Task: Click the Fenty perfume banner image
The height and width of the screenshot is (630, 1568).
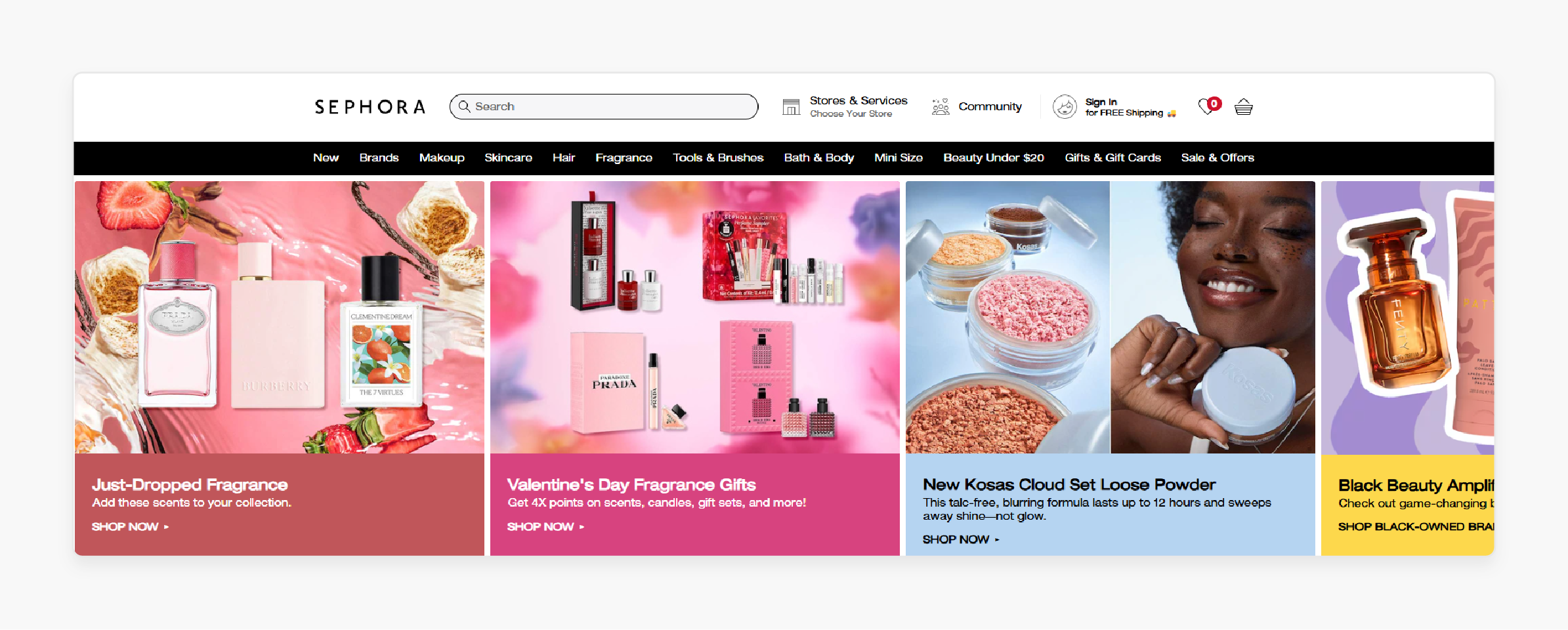Action: click(1407, 318)
